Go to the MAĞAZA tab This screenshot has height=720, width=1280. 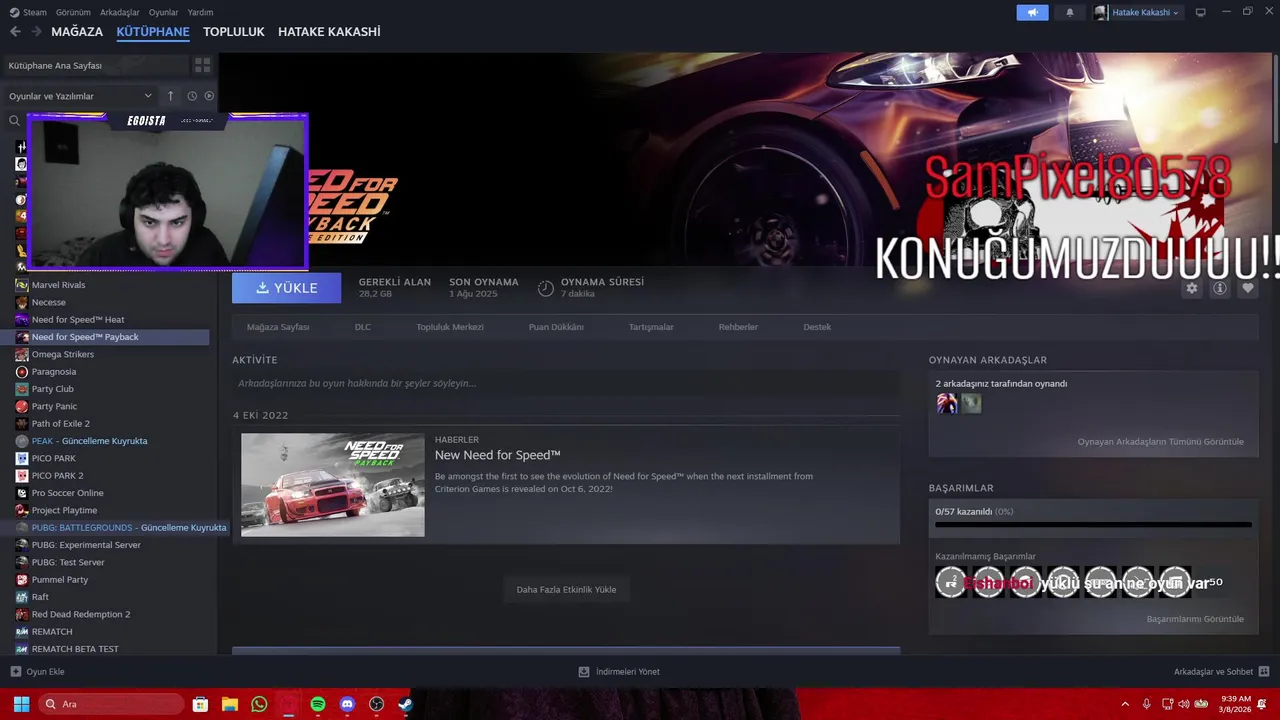[77, 32]
